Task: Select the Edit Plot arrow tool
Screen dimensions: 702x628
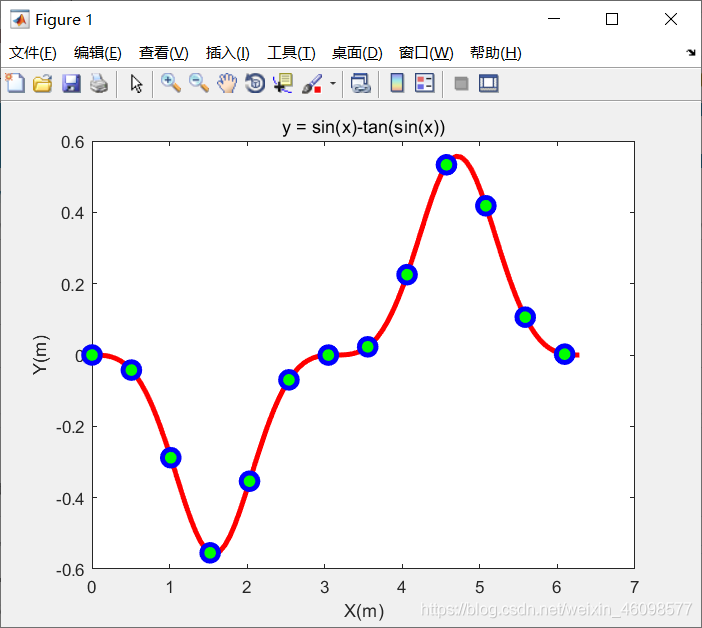Action: (136, 83)
